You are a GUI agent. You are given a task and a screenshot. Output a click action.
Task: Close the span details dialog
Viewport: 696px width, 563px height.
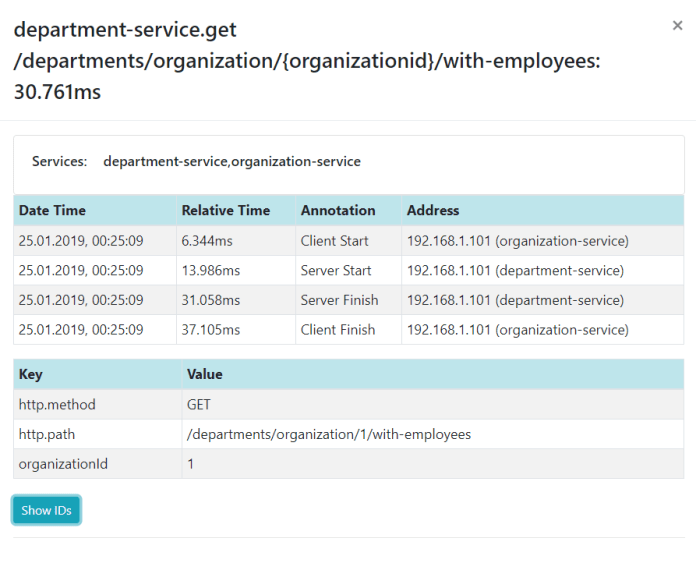tap(677, 26)
